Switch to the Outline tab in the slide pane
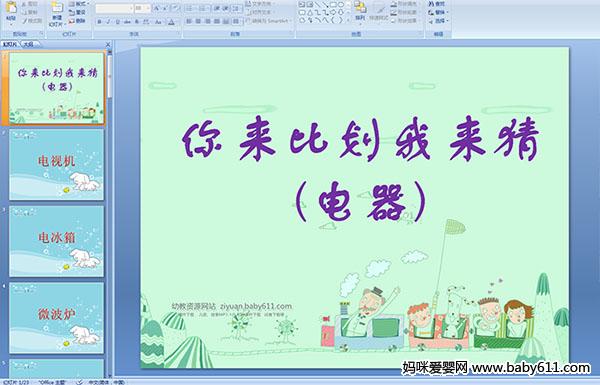This screenshot has width=600, height=385. click(29, 44)
